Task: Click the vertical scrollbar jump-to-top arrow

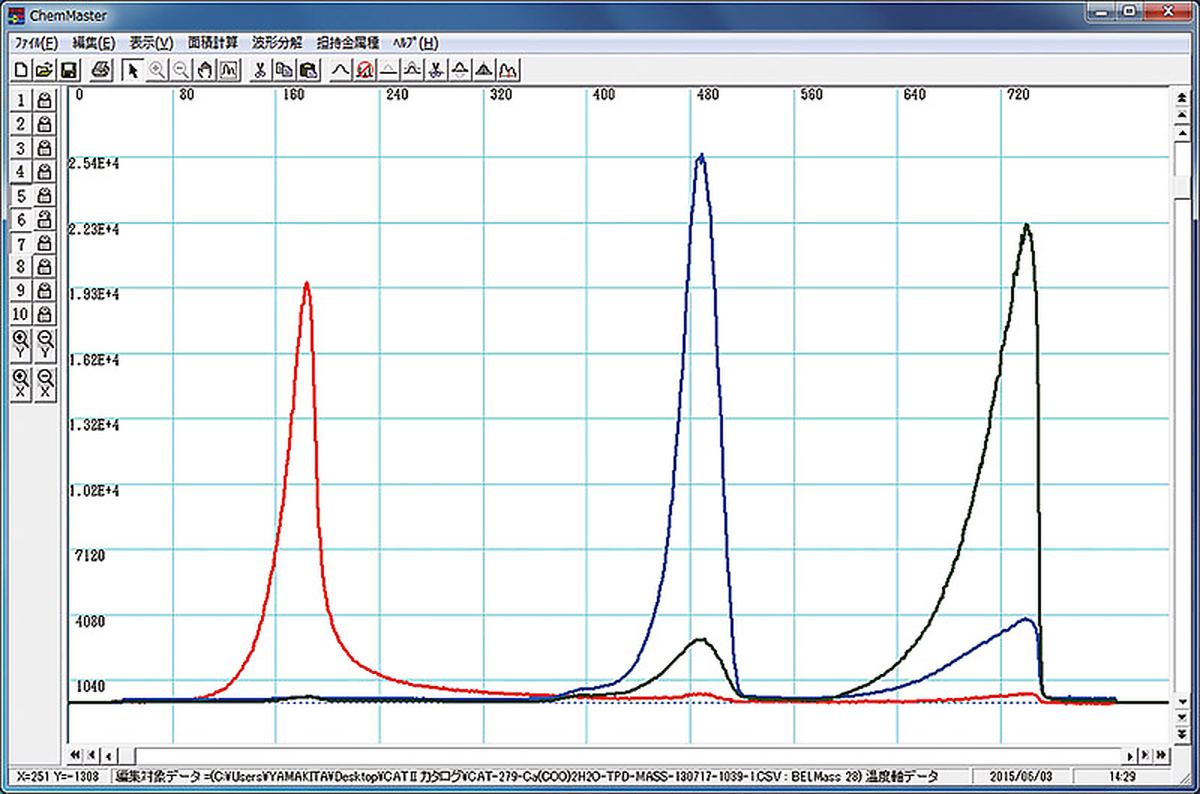Action: (x=1184, y=95)
